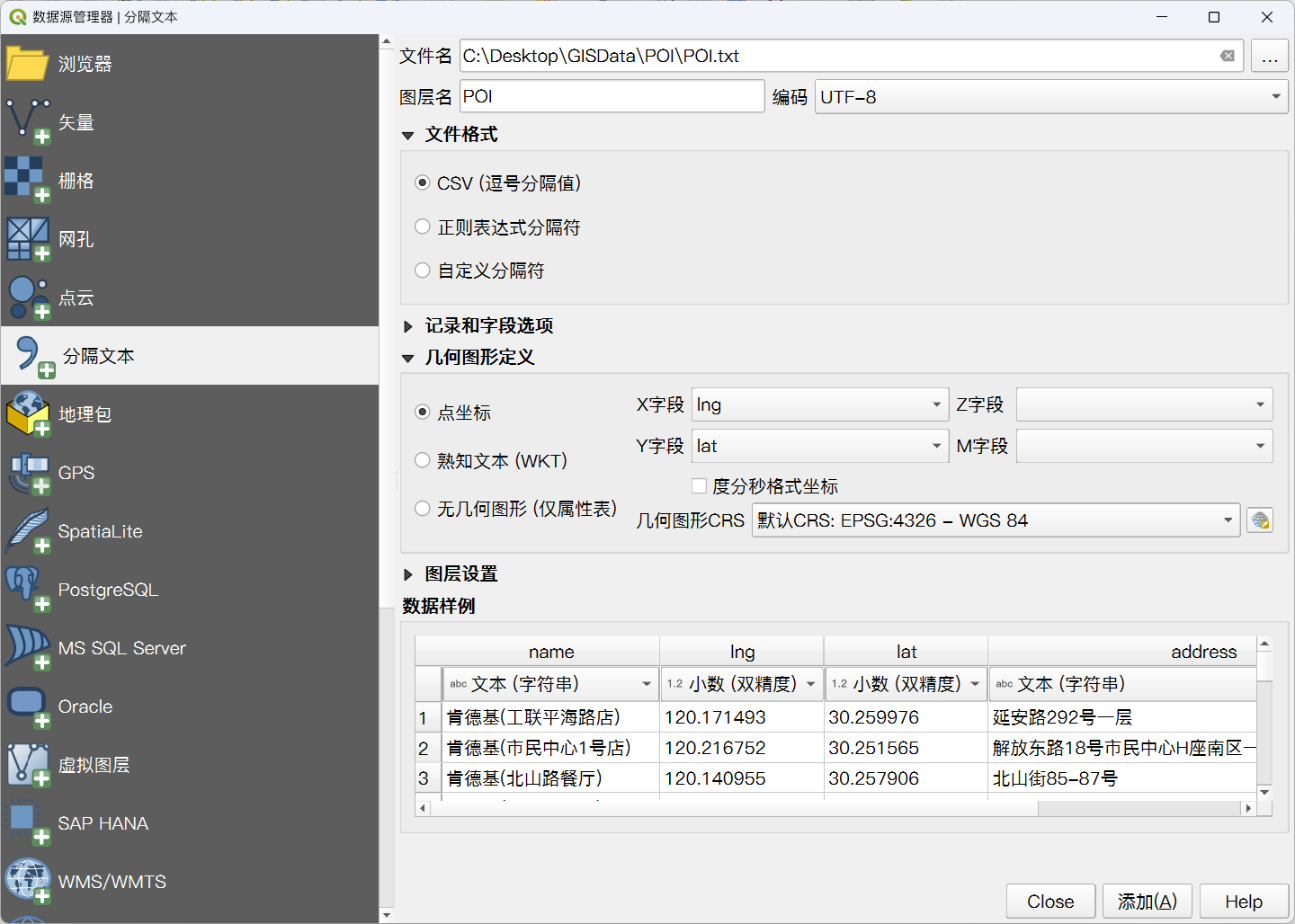Open the CRS selector globe button
The height and width of the screenshot is (924, 1295).
pos(1260,520)
